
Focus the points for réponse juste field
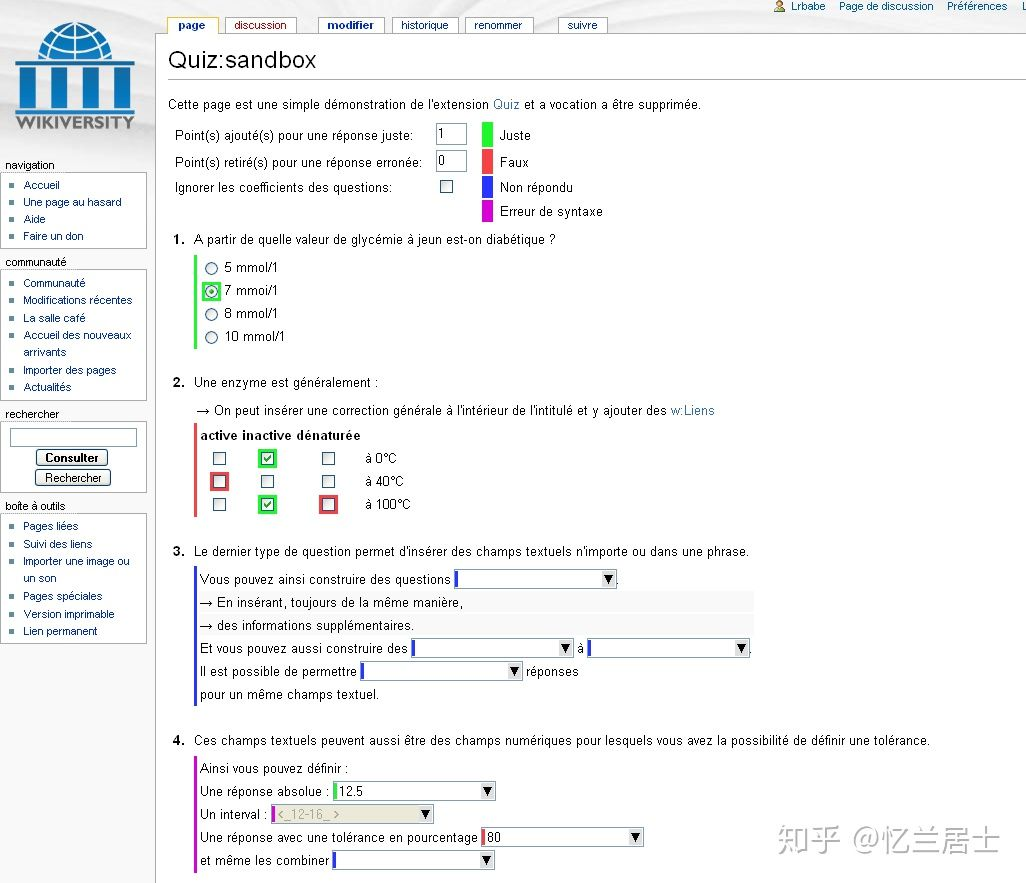pyautogui.click(x=451, y=134)
